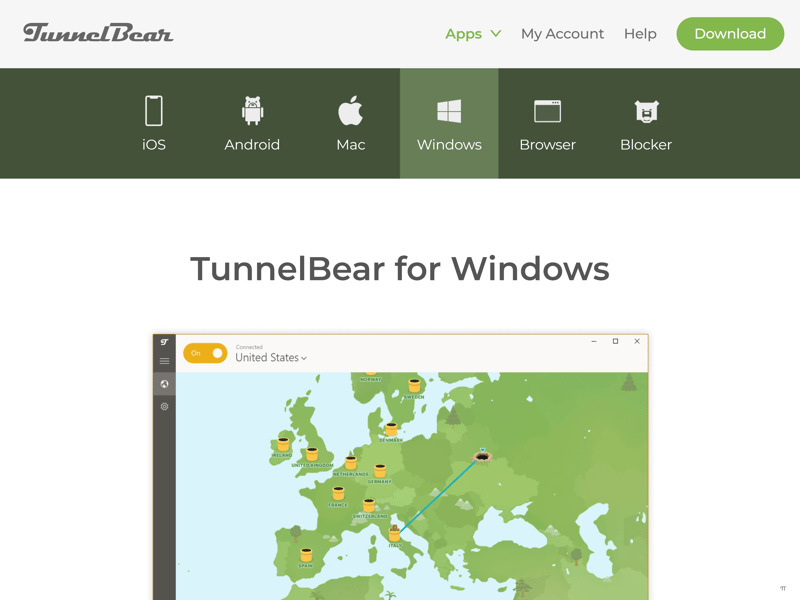Go to My Account

click(x=562, y=34)
